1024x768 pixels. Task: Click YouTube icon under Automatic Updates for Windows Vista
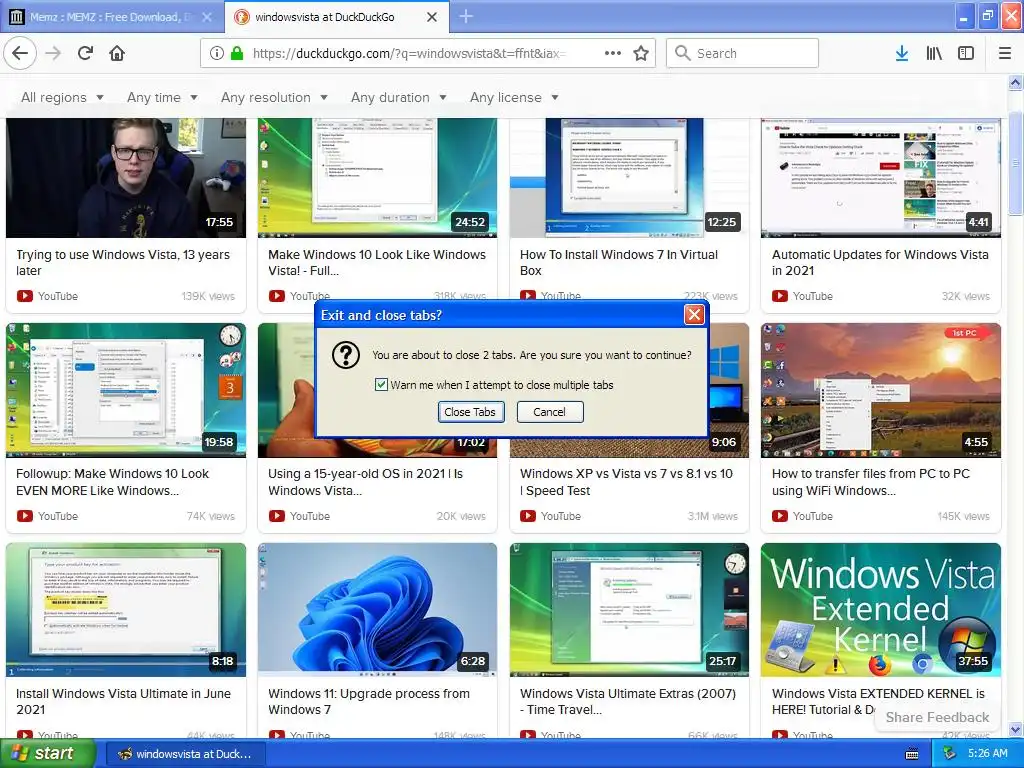coord(780,296)
